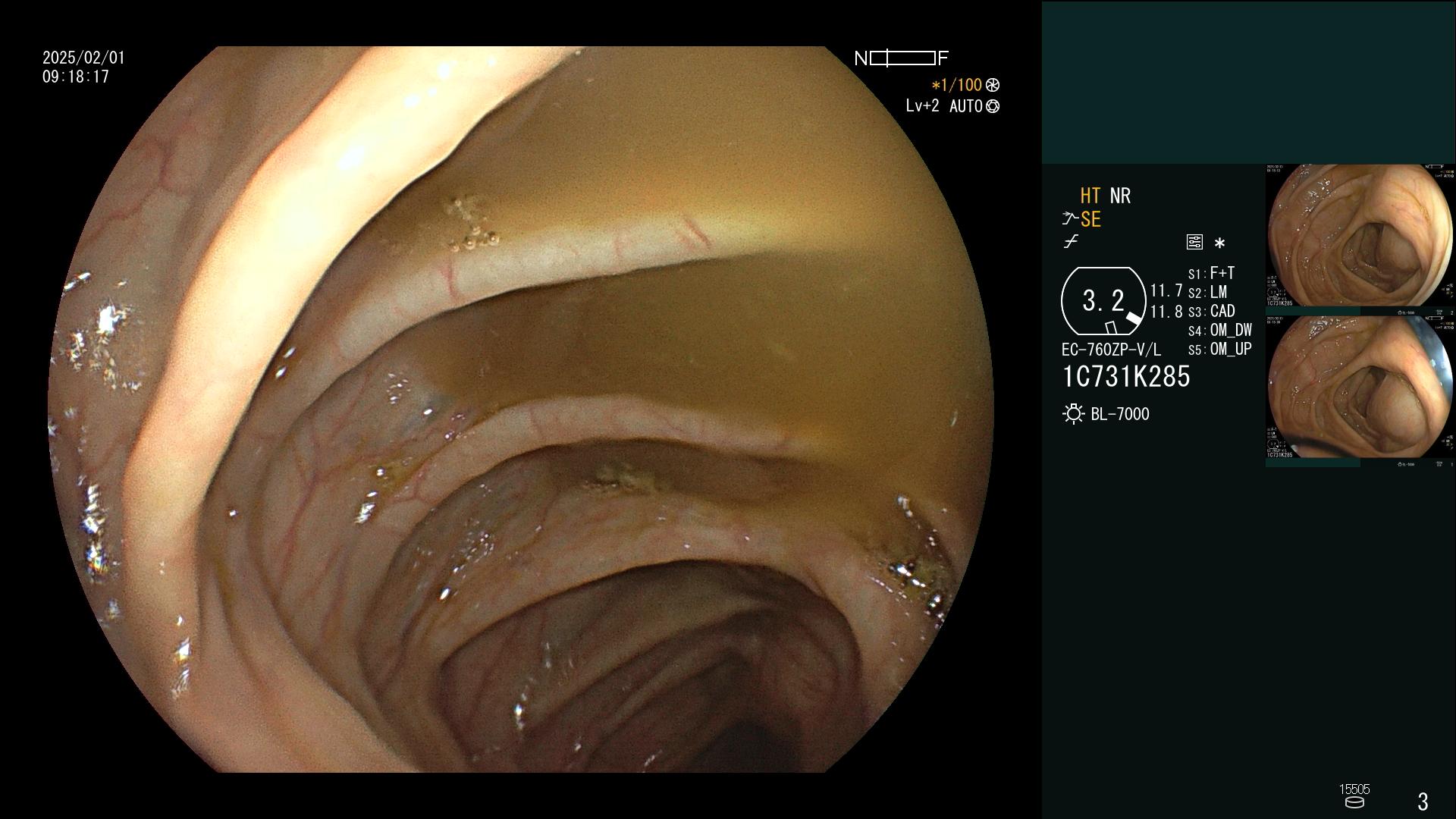Click the scope tip diagram showing 3.2
This screenshot has width=1456, height=819.
pyautogui.click(x=1103, y=301)
